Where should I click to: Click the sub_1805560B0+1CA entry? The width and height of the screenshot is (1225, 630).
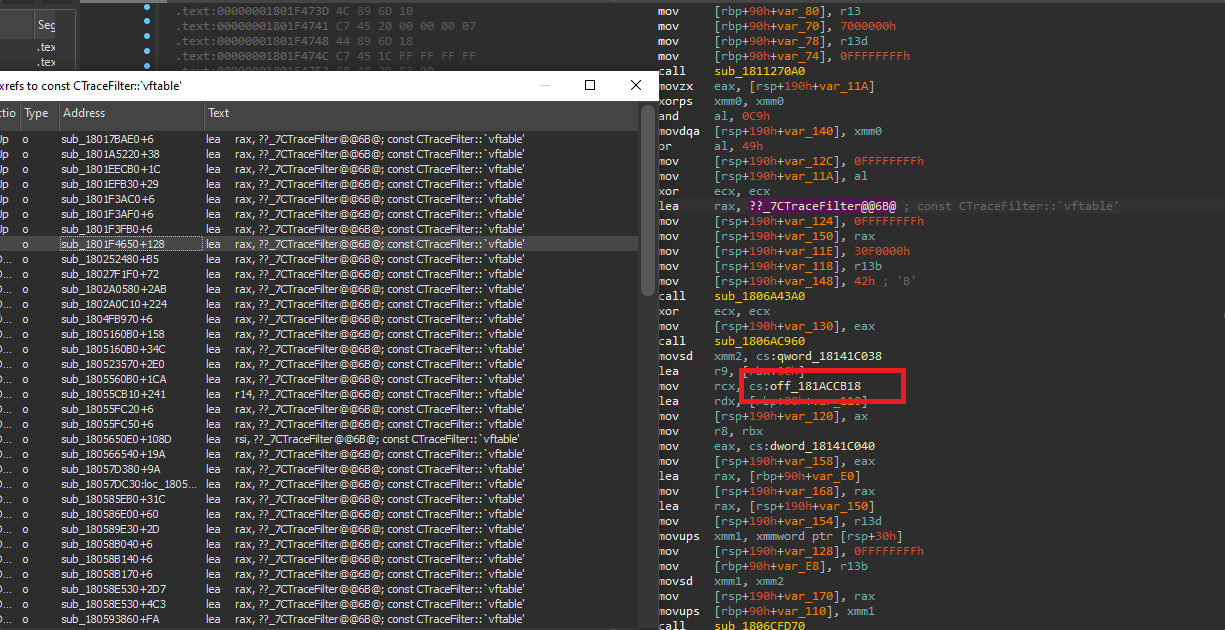pos(319,379)
